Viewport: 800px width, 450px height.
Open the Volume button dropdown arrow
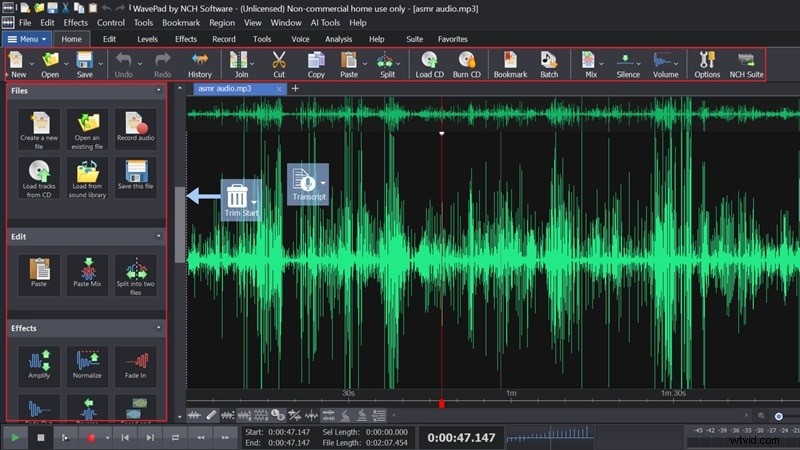[676, 64]
